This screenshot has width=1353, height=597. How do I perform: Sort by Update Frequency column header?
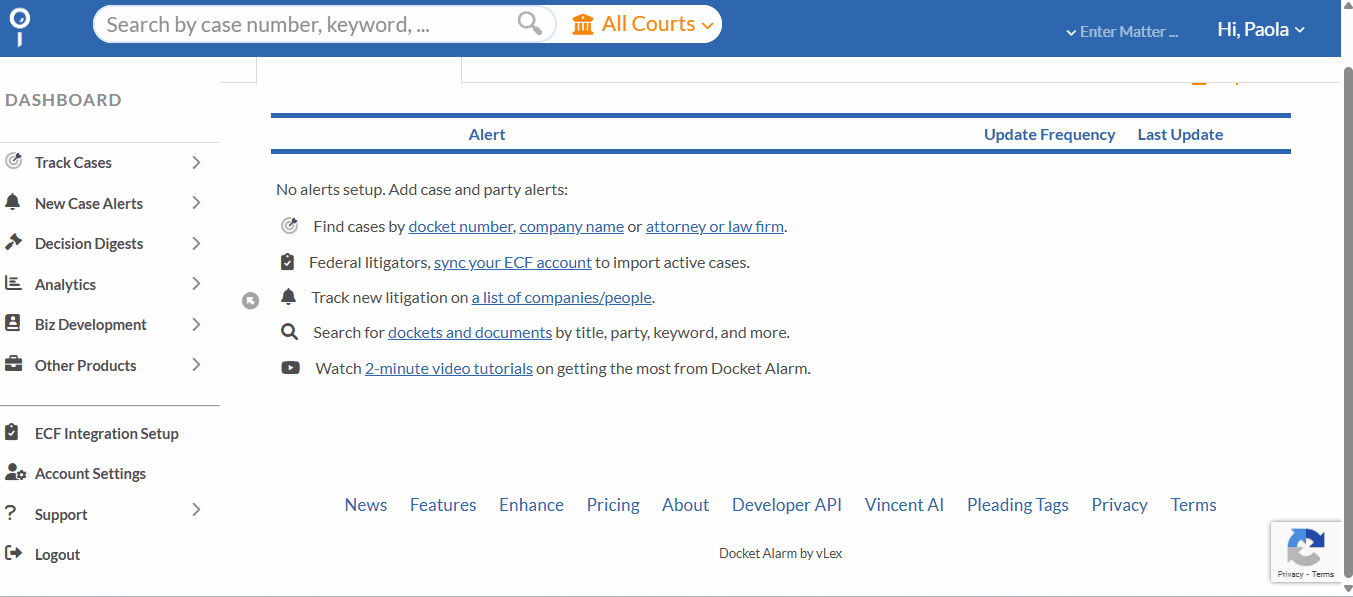(x=1049, y=135)
